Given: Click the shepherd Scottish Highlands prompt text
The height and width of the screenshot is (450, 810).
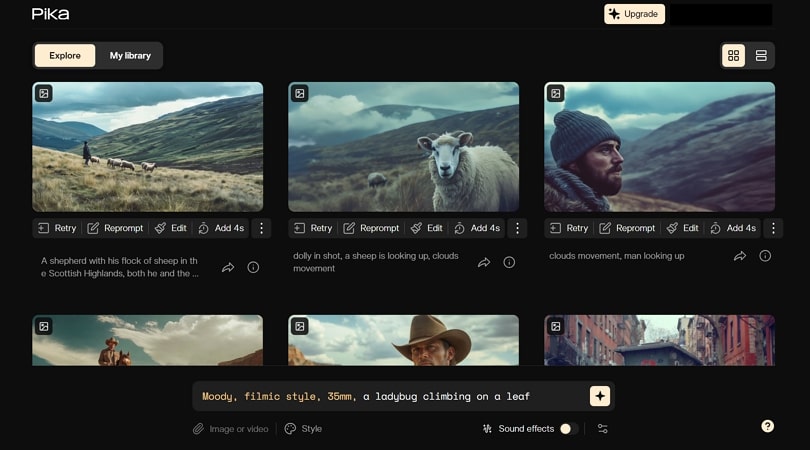Looking at the screenshot, I should (x=120, y=267).
